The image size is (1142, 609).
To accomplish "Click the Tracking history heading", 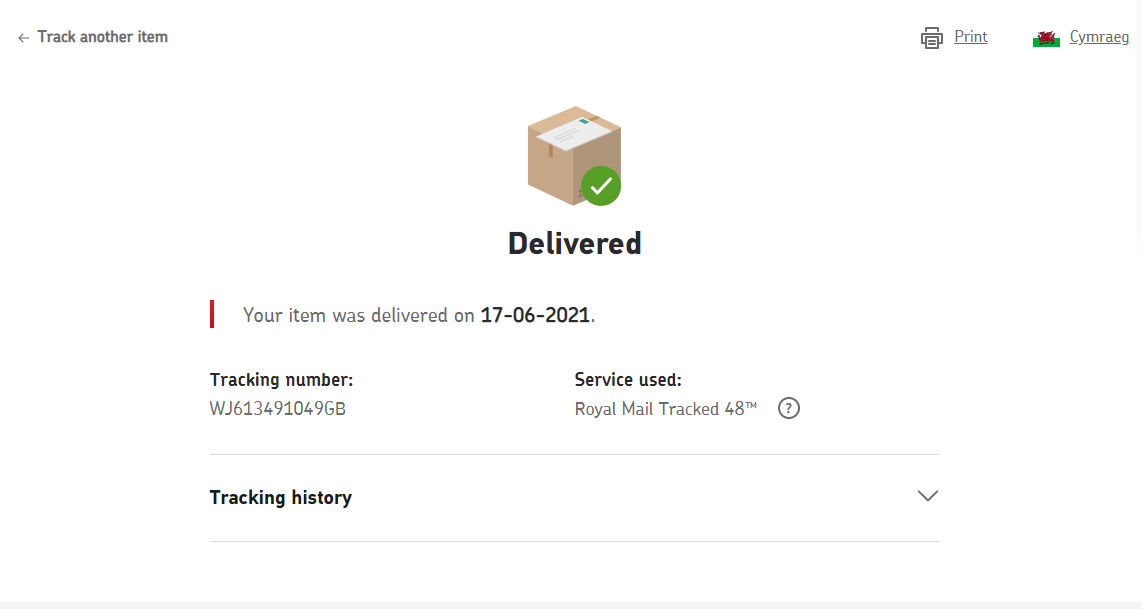I will (x=281, y=497).
